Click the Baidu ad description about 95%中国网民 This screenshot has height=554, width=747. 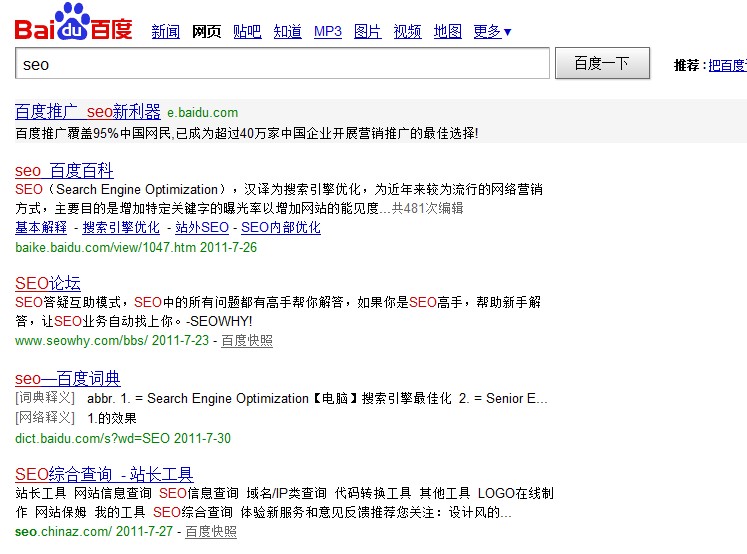tap(246, 133)
